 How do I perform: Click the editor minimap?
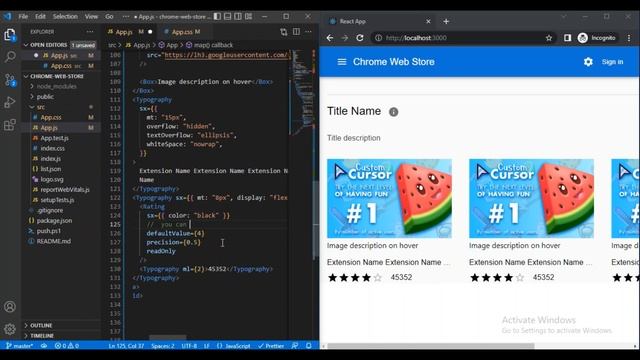pyautogui.click(x=302, y=93)
